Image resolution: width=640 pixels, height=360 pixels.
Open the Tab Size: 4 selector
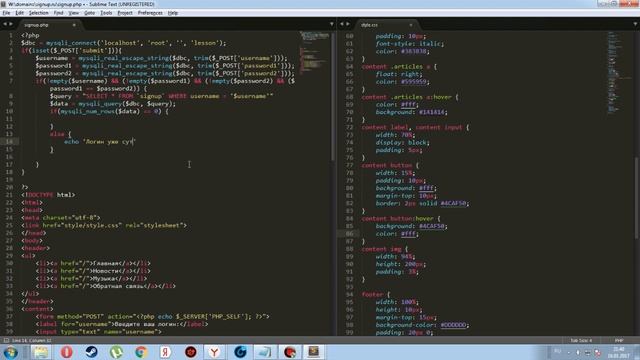tap(581, 340)
